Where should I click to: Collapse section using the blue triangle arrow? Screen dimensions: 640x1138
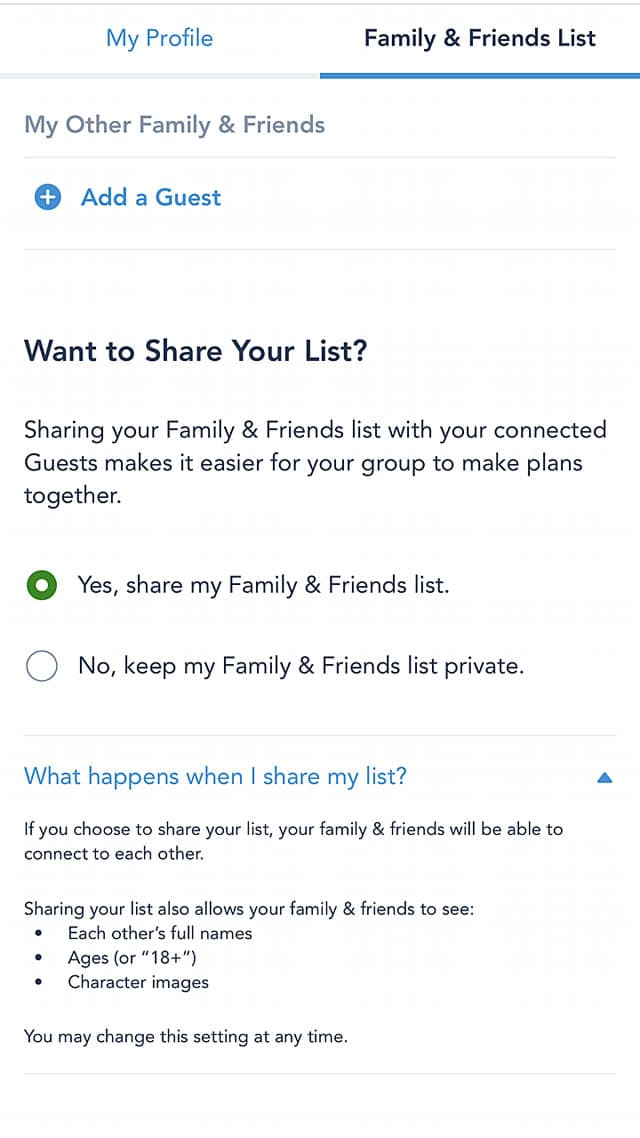604,778
